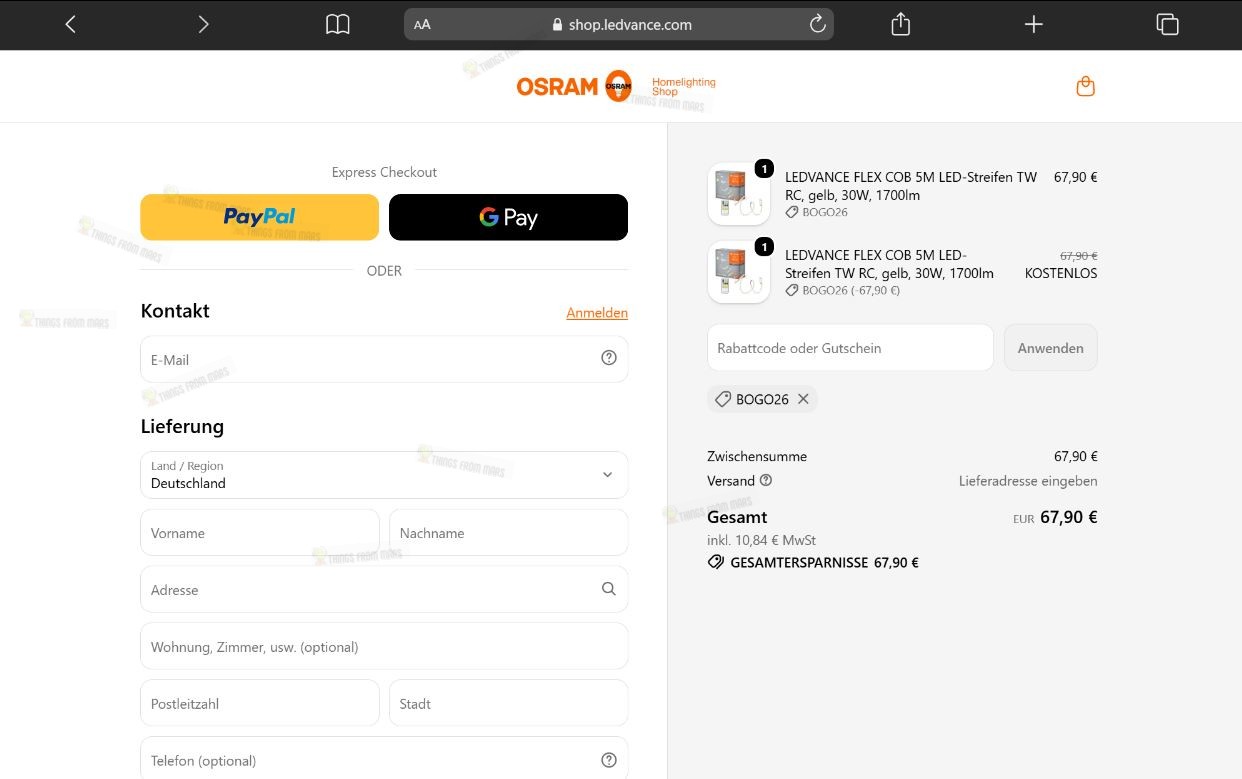Focus the E-Mail input field

point(384,359)
